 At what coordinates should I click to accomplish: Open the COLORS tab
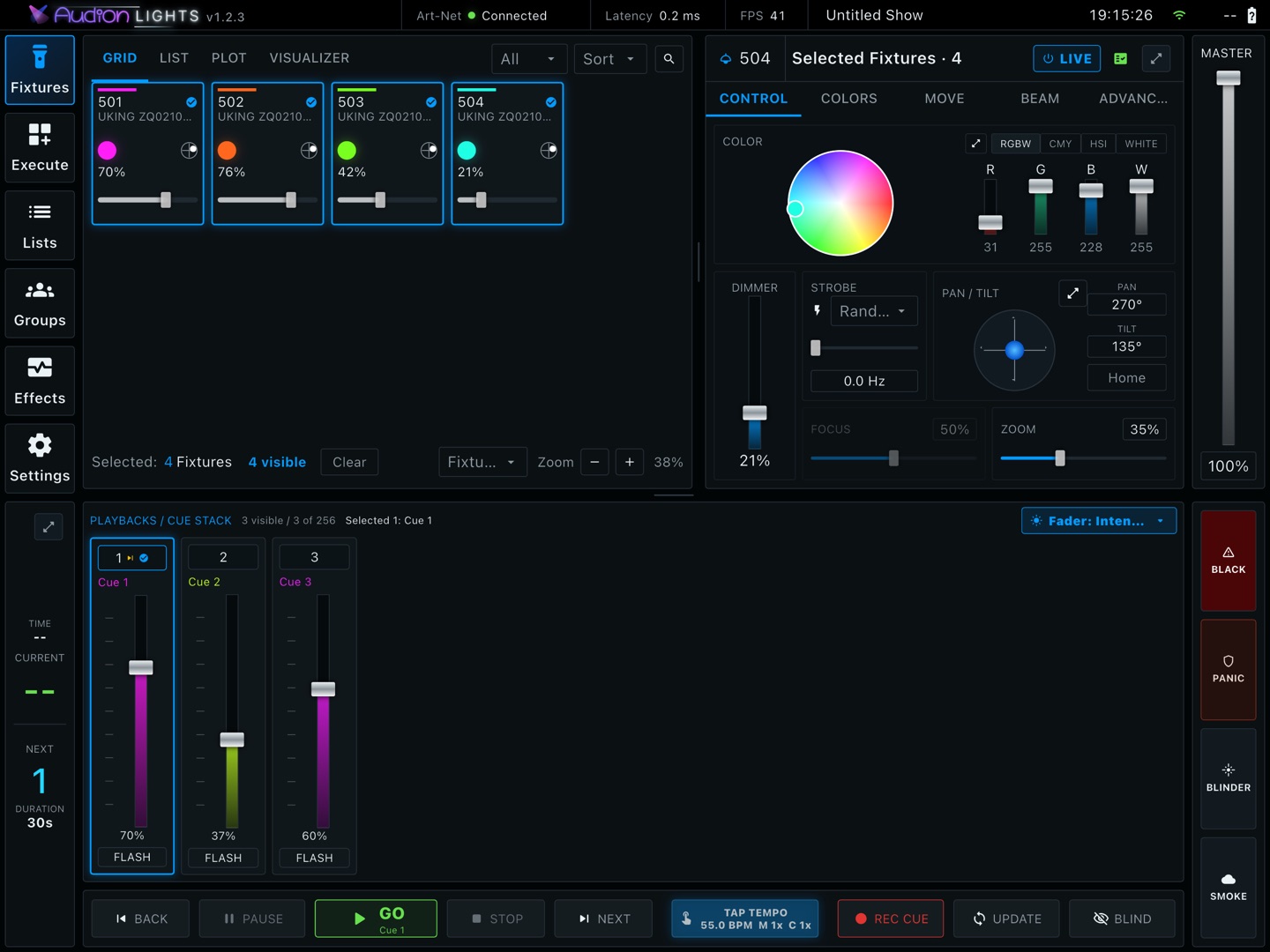(x=849, y=99)
